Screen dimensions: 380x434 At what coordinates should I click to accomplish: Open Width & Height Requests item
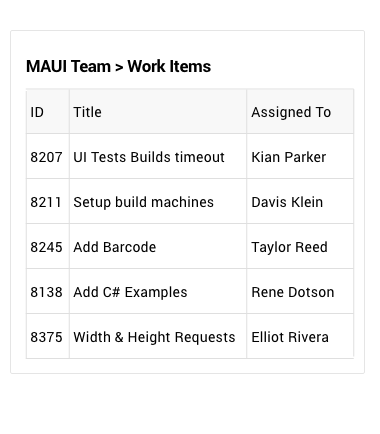[154, 337]
